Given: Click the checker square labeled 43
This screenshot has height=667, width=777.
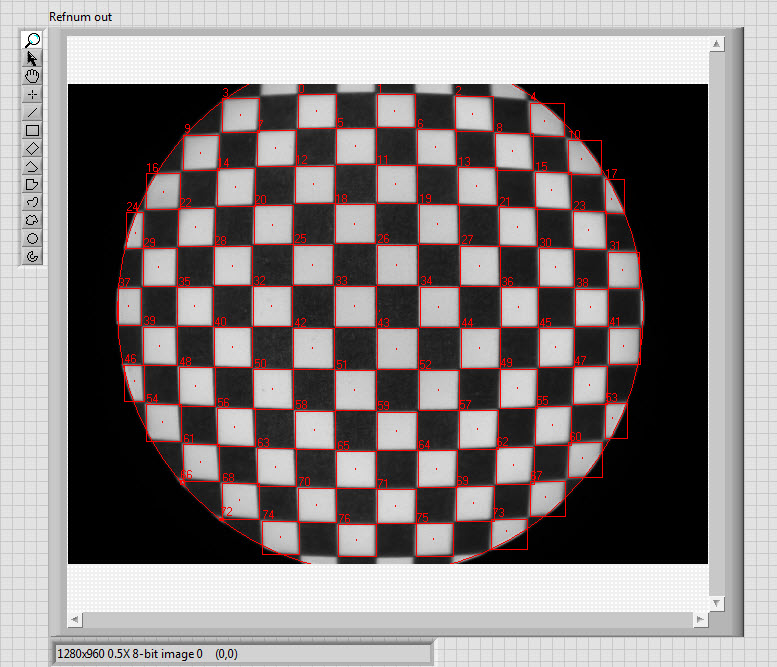Looking at the screenshot, I should [x=396, y=349].
